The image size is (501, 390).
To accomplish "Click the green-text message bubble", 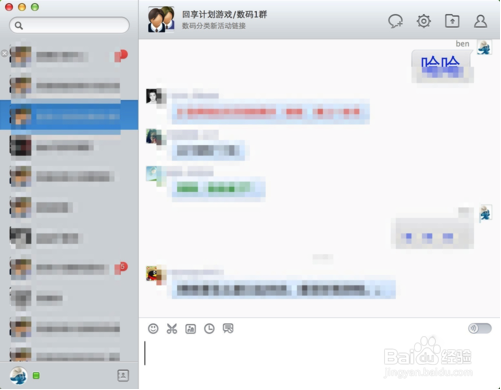I will tap(218, 189).
